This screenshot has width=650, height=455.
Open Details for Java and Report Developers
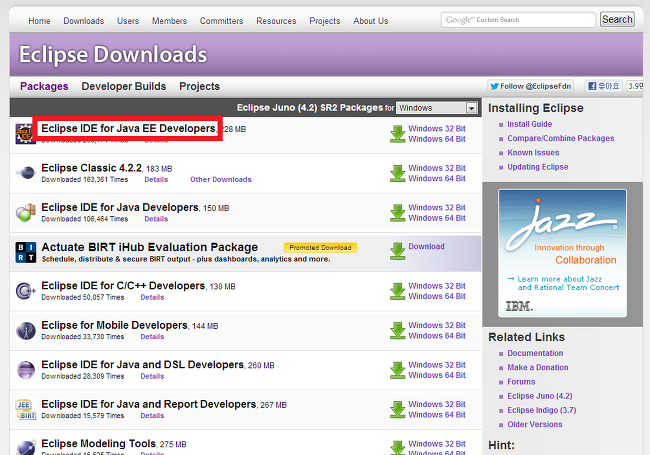152,416
